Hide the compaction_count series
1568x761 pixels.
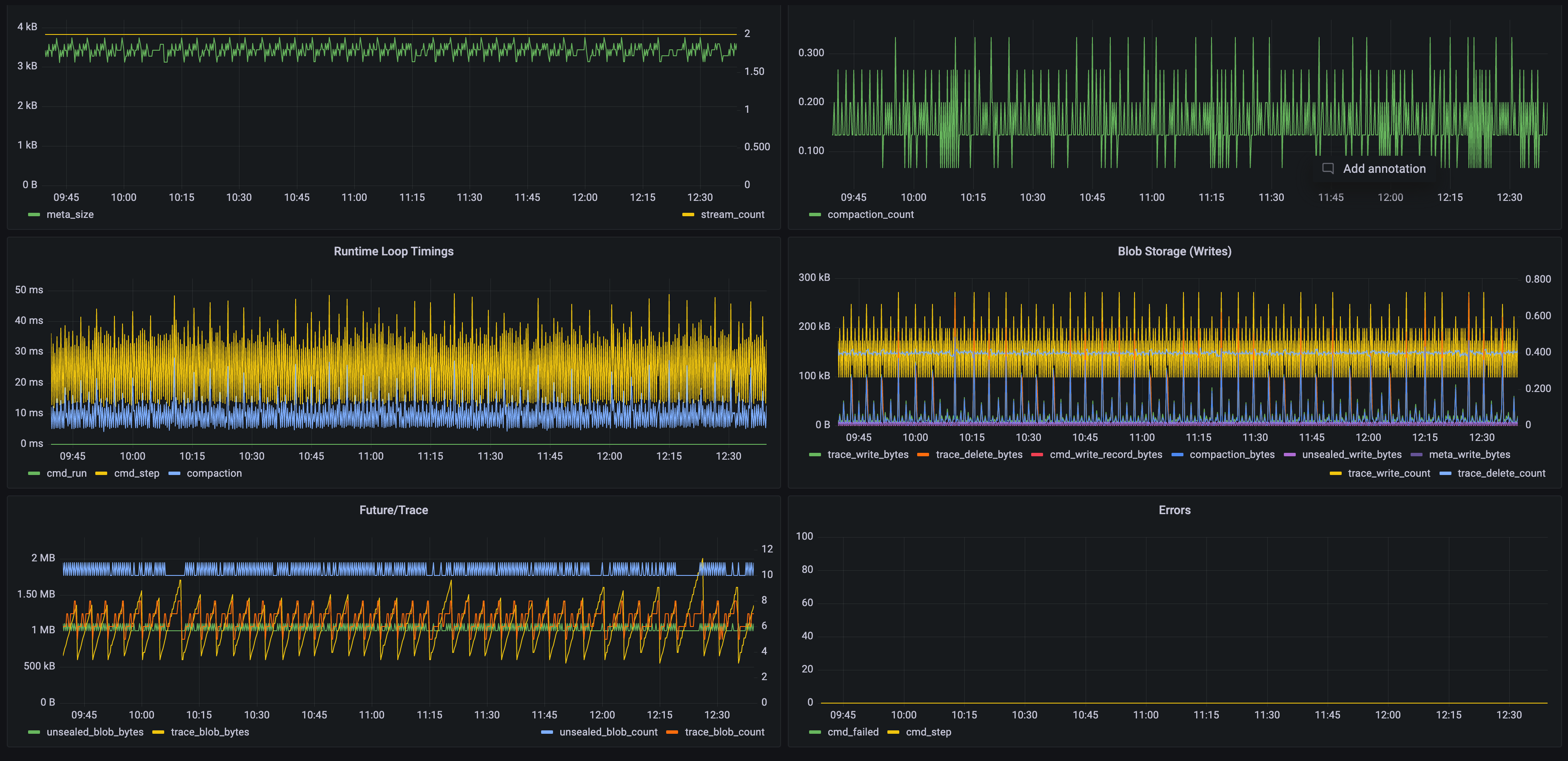pos(870,215)
